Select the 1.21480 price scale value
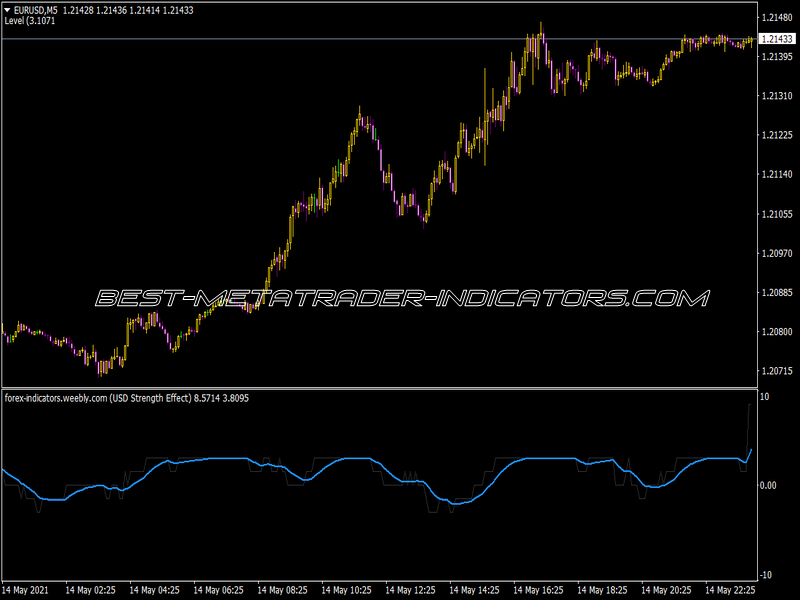The image size is (800, 600). [777, 18]
